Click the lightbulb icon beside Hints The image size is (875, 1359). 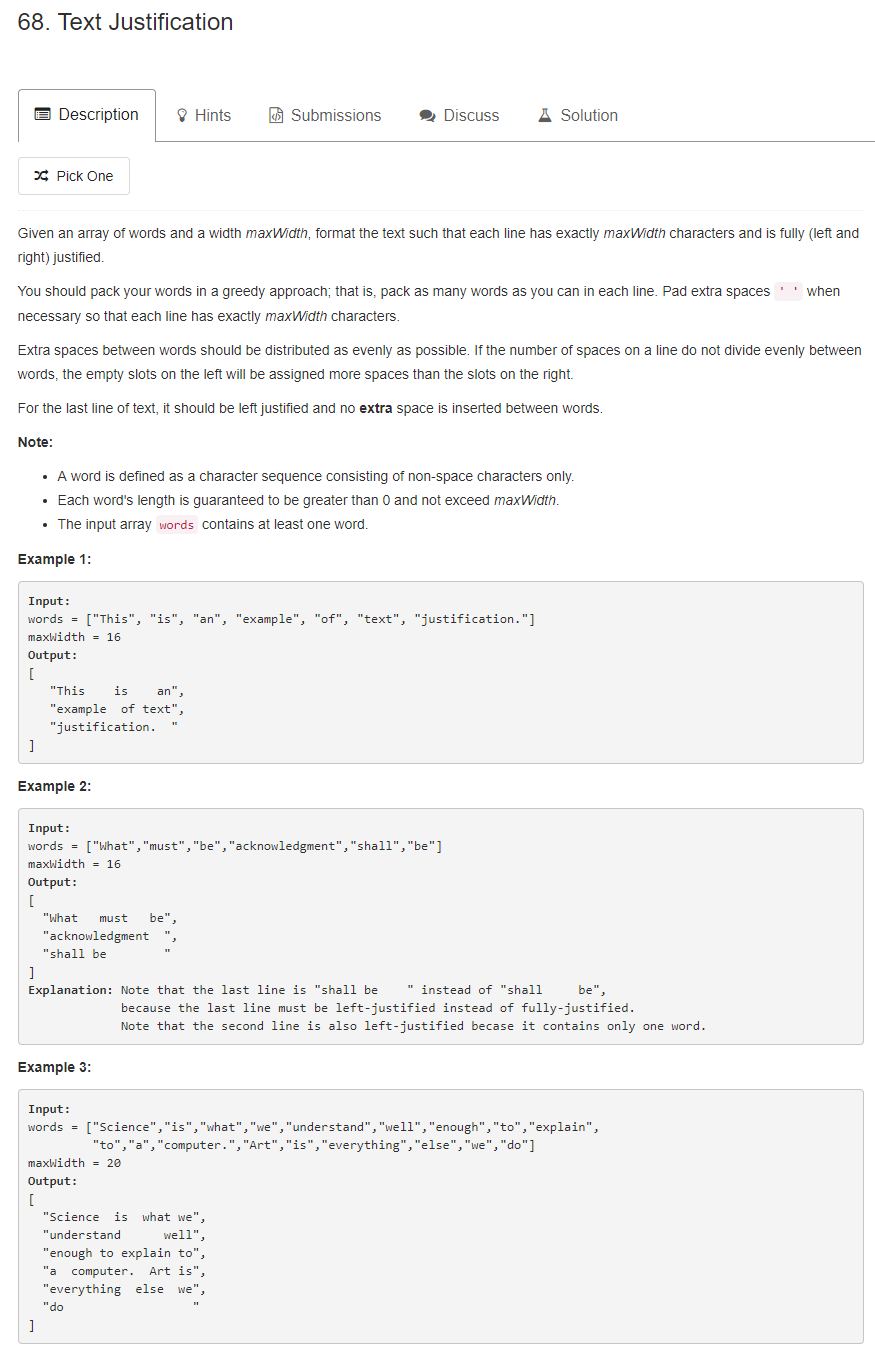pos(182,116)
